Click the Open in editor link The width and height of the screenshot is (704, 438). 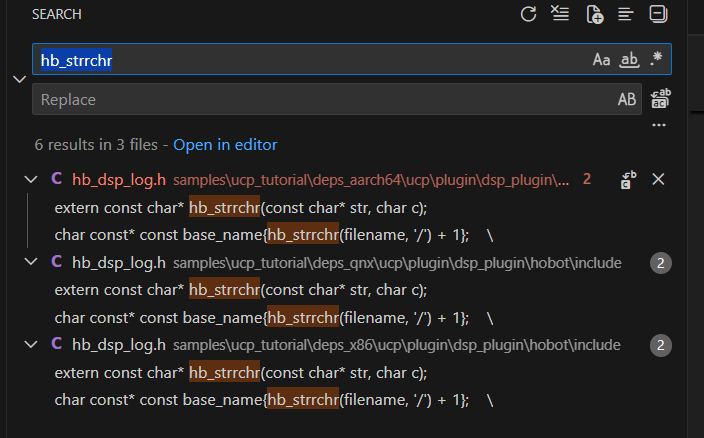(x=225, y=145)
